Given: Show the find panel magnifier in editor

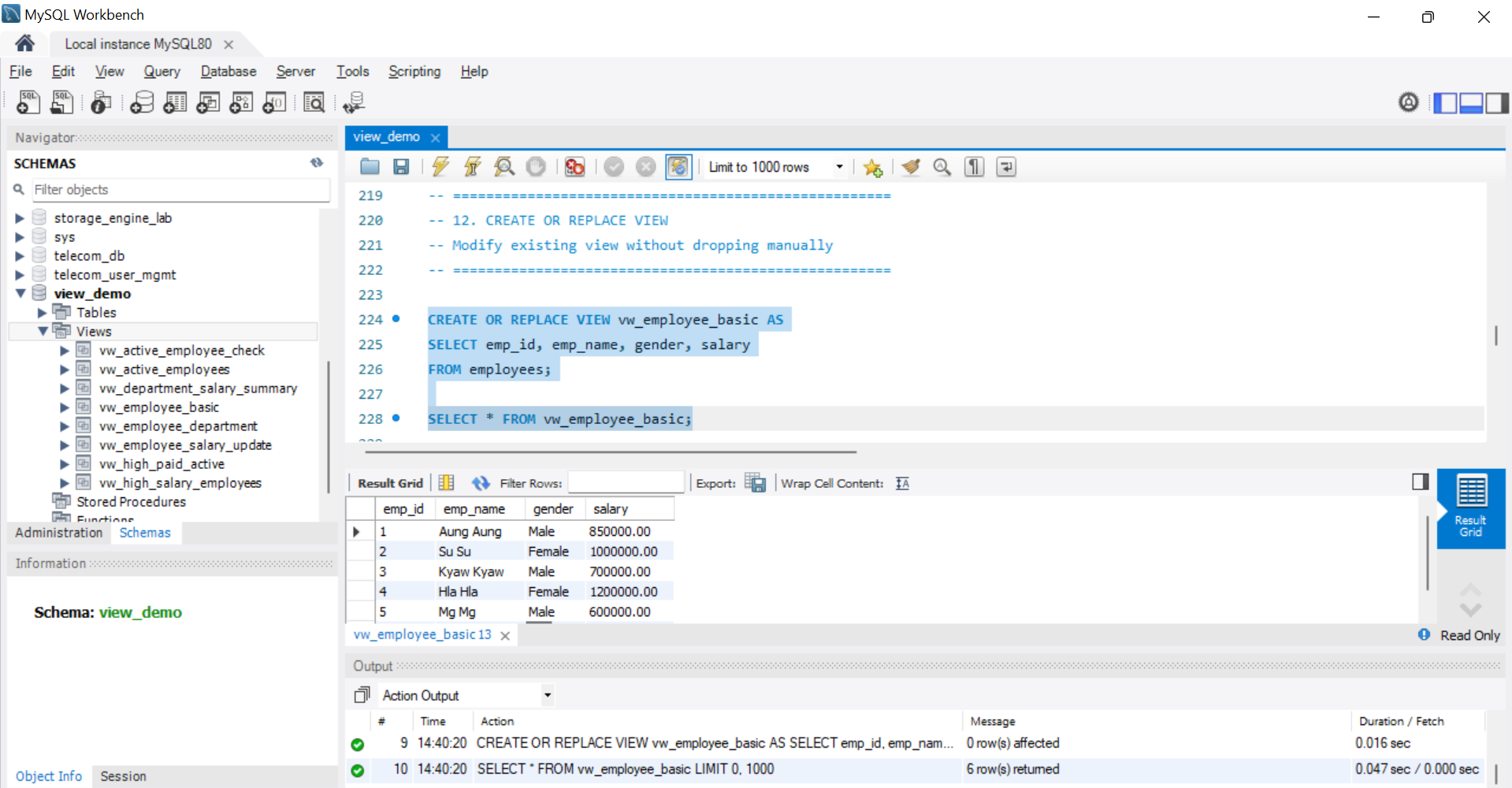Looking at the screenshot, I should (942, 167).
